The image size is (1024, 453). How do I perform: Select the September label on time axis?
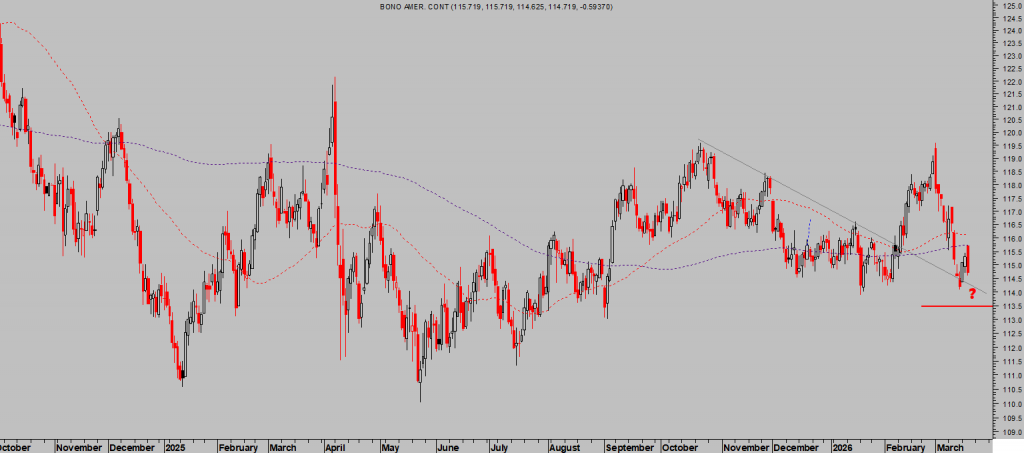[x=628, y=447]
